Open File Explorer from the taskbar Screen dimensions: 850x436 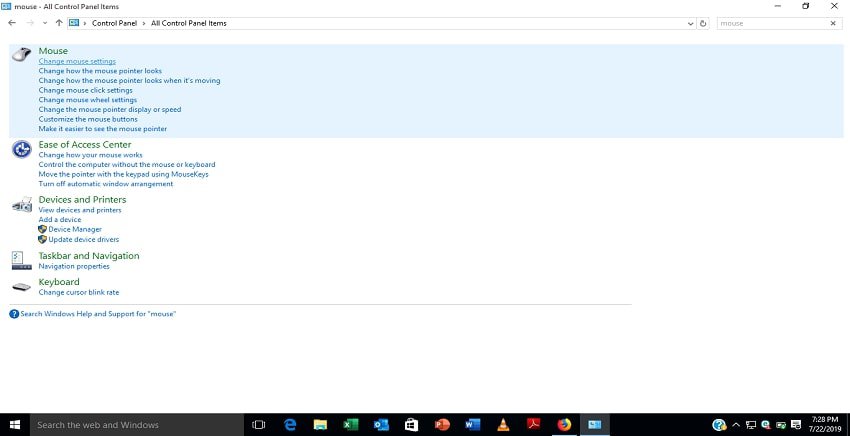click(x=320, y=425)
